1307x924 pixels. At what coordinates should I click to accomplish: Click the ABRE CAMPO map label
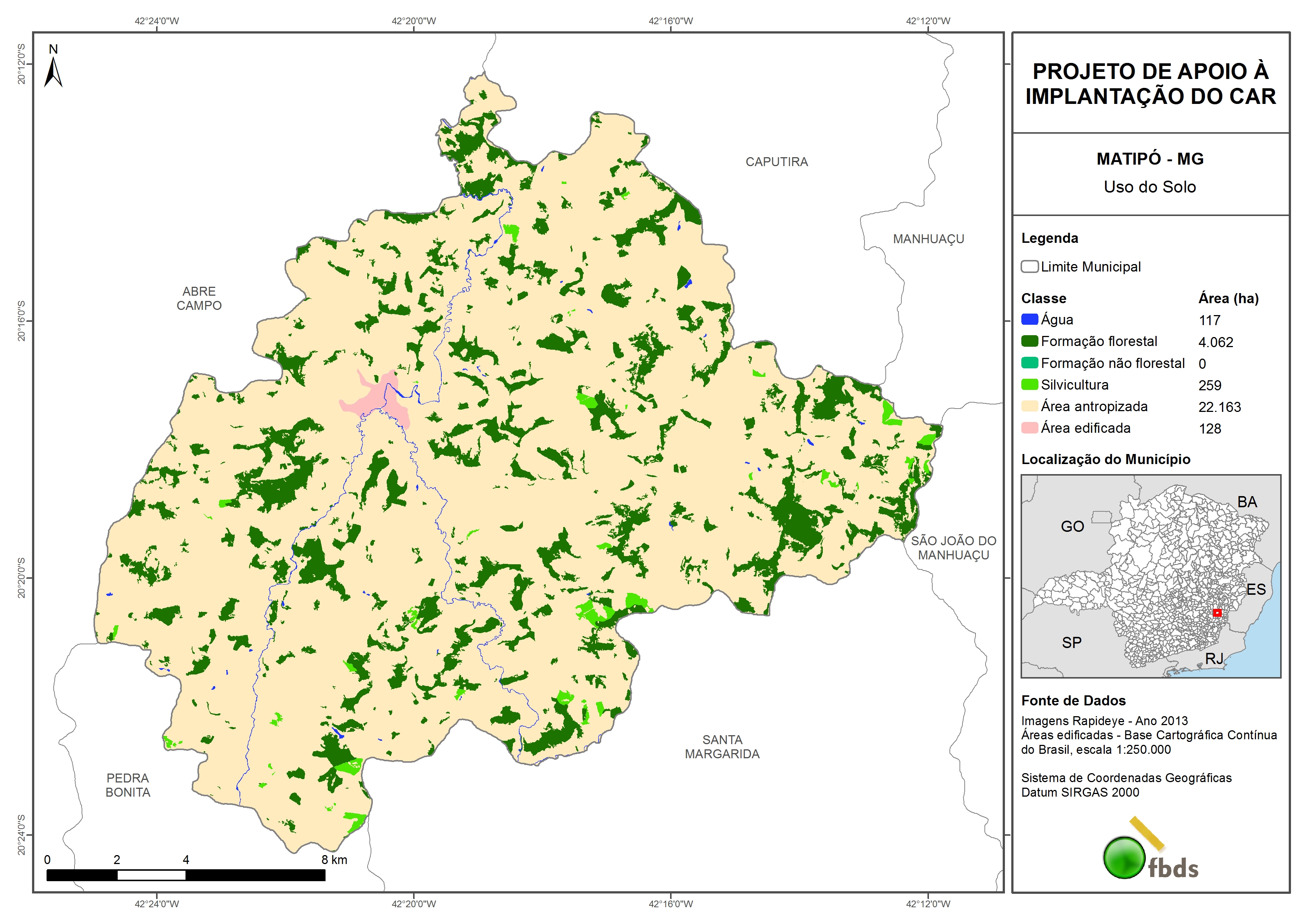(199, 298)
